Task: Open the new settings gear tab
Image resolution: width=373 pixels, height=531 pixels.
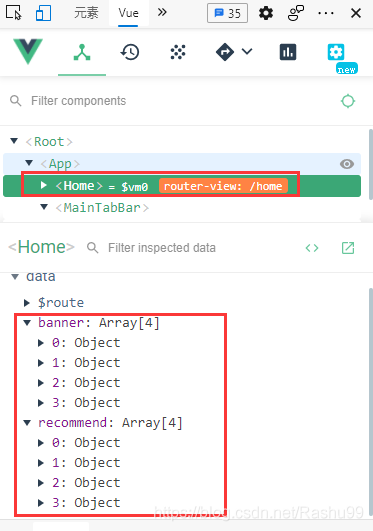Action: coord(336,52)
